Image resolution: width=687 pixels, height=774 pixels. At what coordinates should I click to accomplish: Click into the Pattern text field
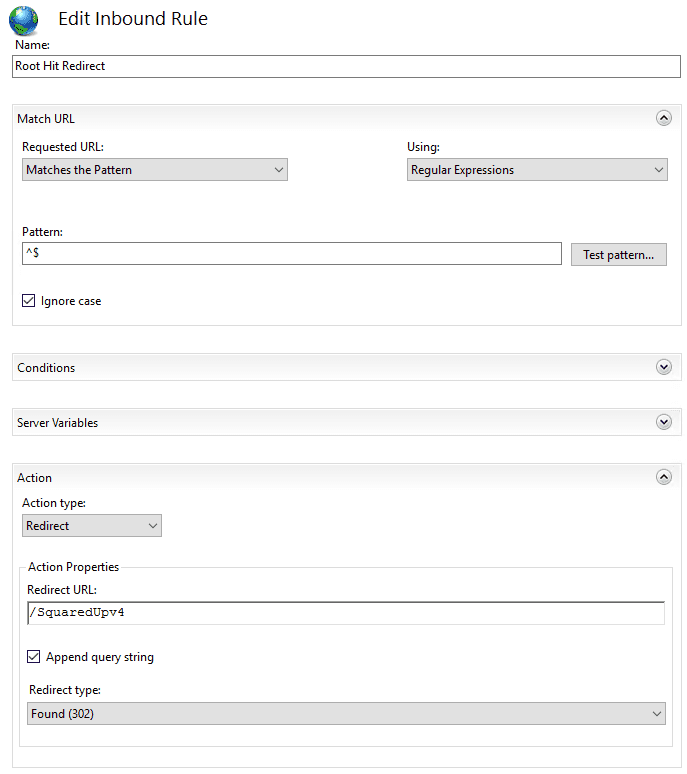[291, 254]
